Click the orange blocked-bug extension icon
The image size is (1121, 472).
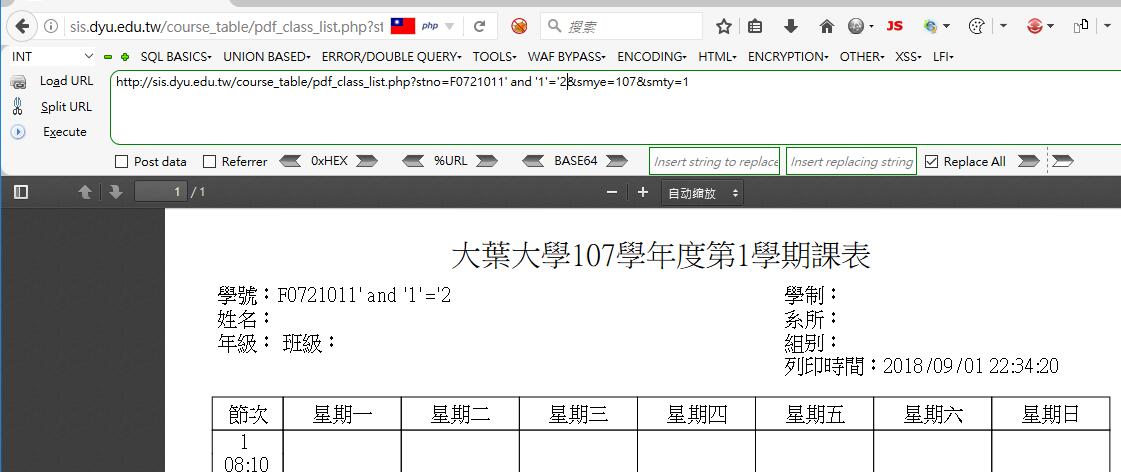click(x=519, y=26)
